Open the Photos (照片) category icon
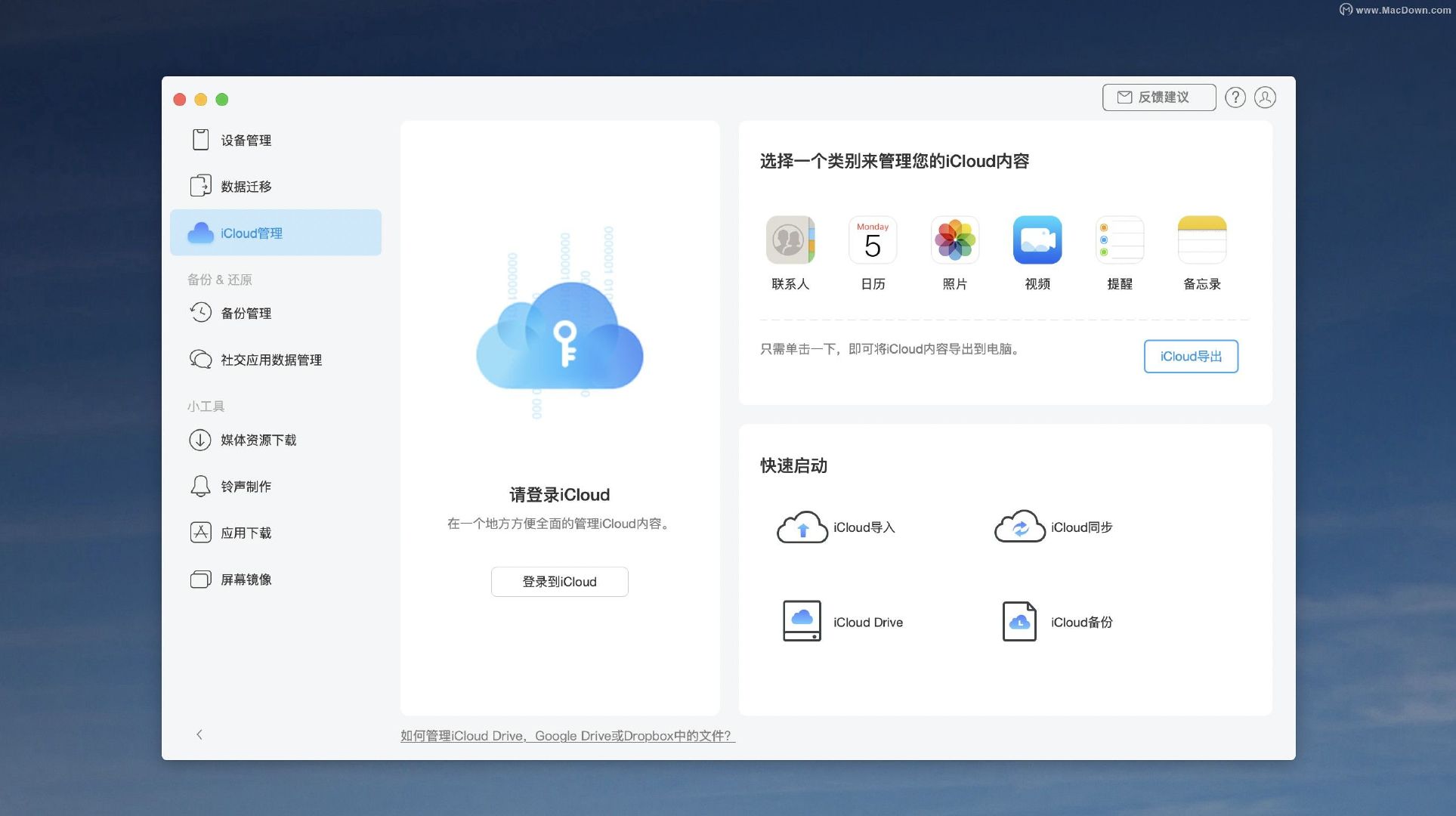The height and width of the screenshot is (816, 1456). pyautogui.click(x=955, y=240)
